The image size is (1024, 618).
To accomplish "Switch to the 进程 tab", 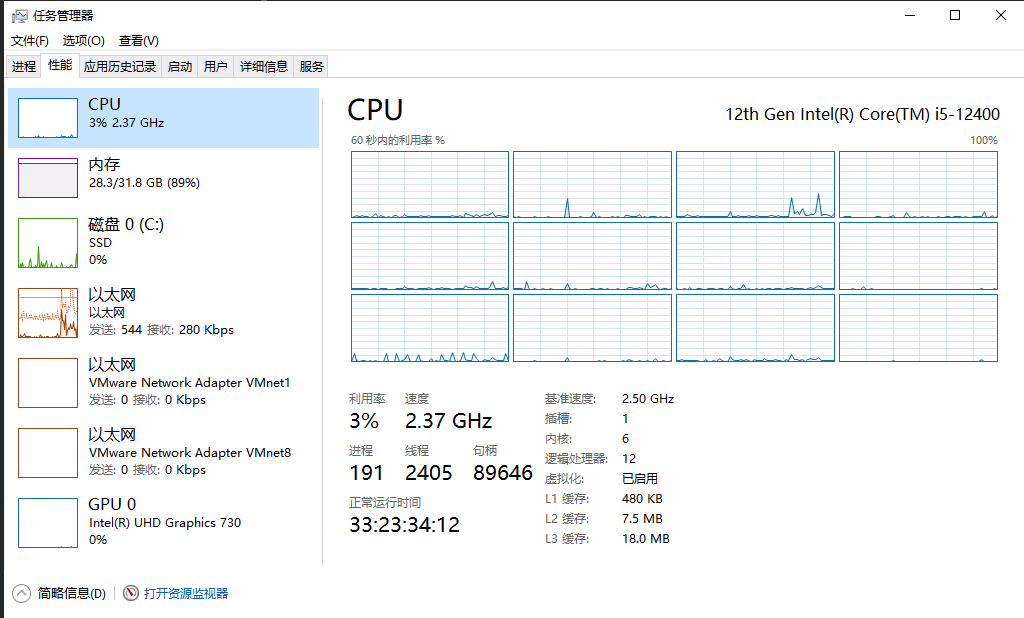I will 24,67.
